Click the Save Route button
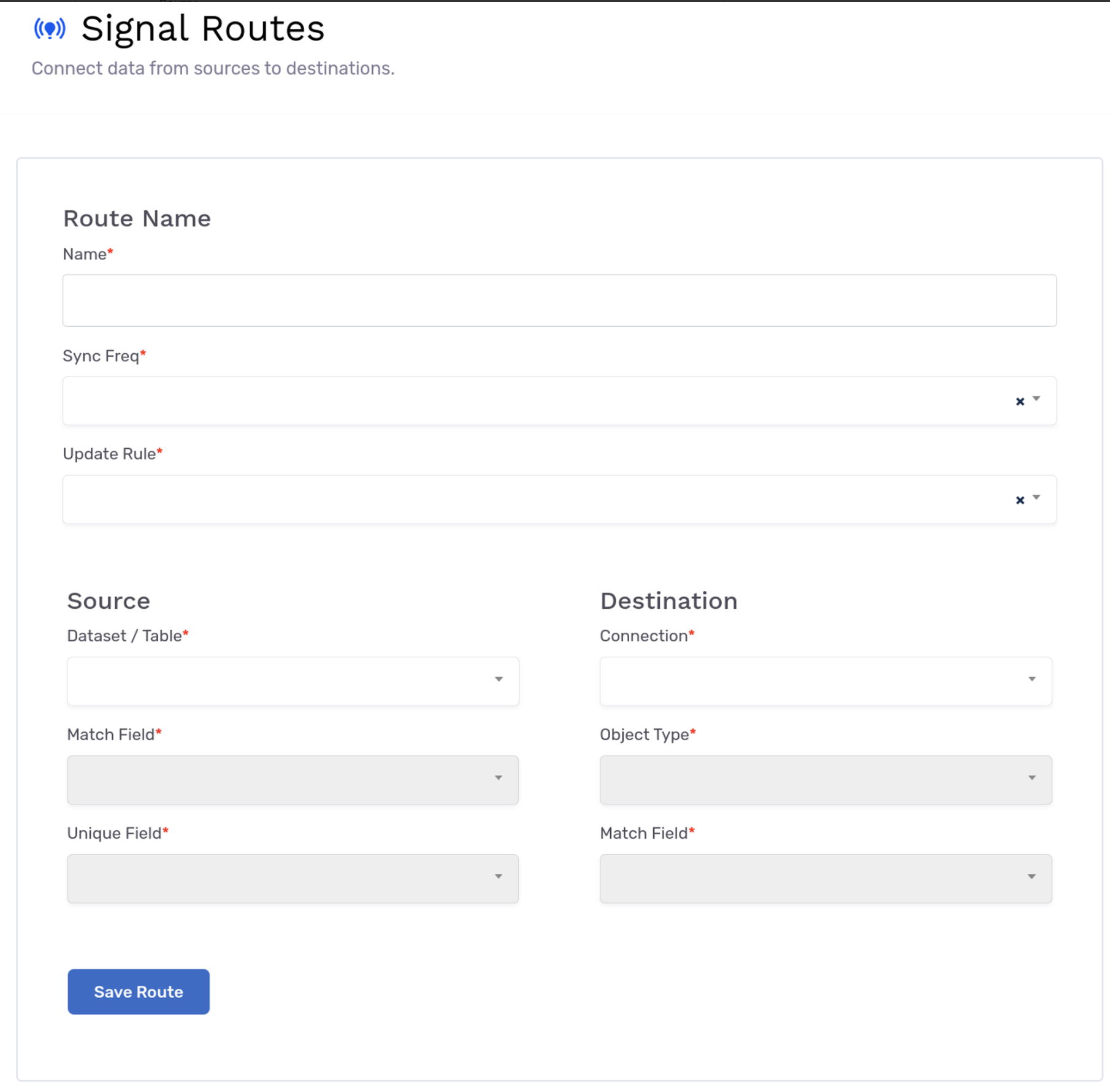The image size is (1110, 1092). click(139, 991)
